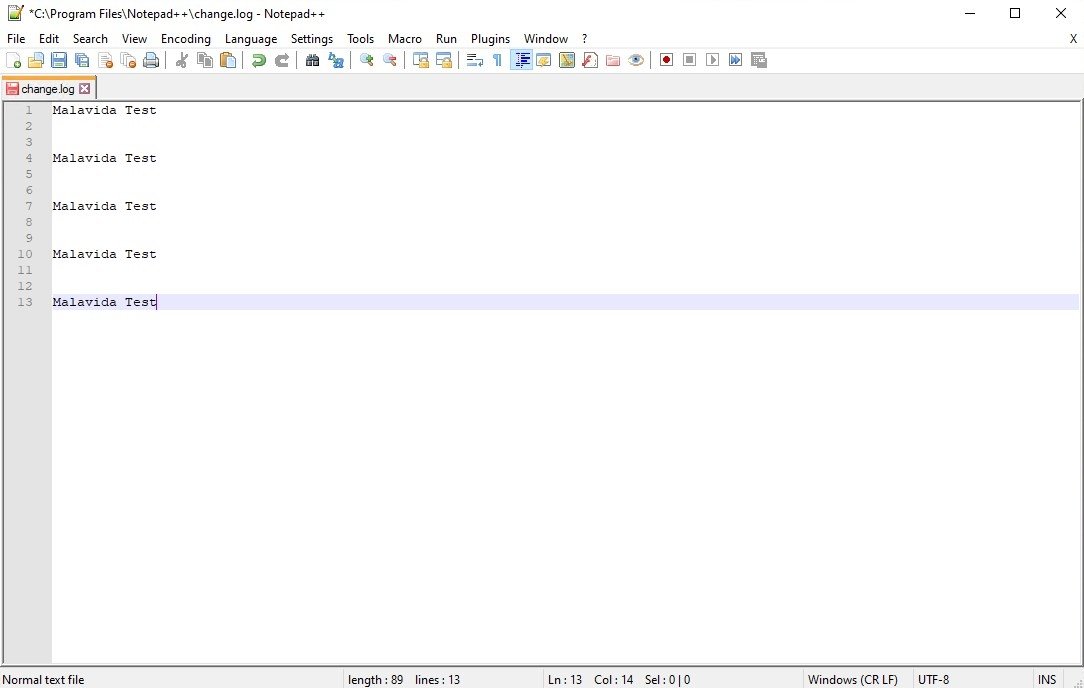Open the Find dialog
The height and width of the screenshot is (688, 1084).
pyautogui.click(x=313, y=60)
